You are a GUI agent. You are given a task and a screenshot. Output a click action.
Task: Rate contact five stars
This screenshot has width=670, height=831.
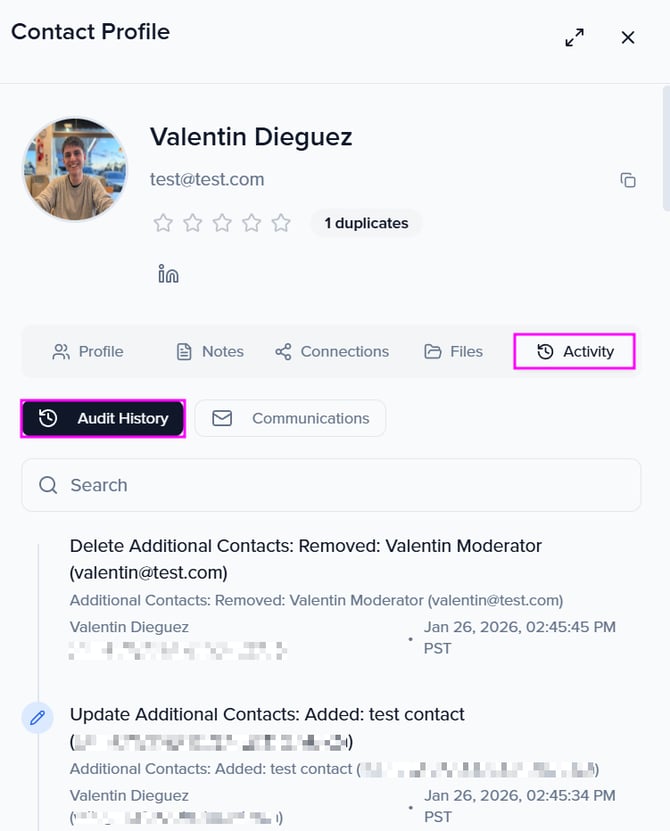[281, 223]
